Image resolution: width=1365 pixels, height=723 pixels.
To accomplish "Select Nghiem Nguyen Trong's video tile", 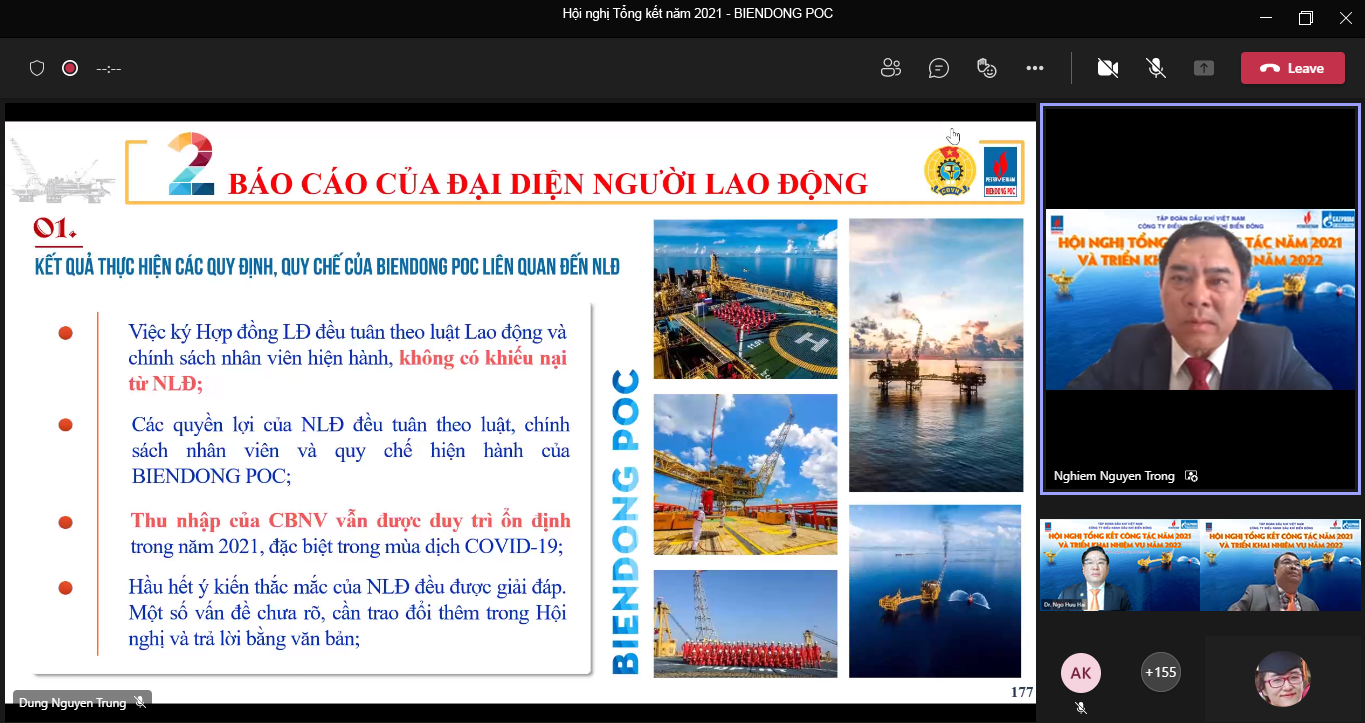I will [1200, 299].
